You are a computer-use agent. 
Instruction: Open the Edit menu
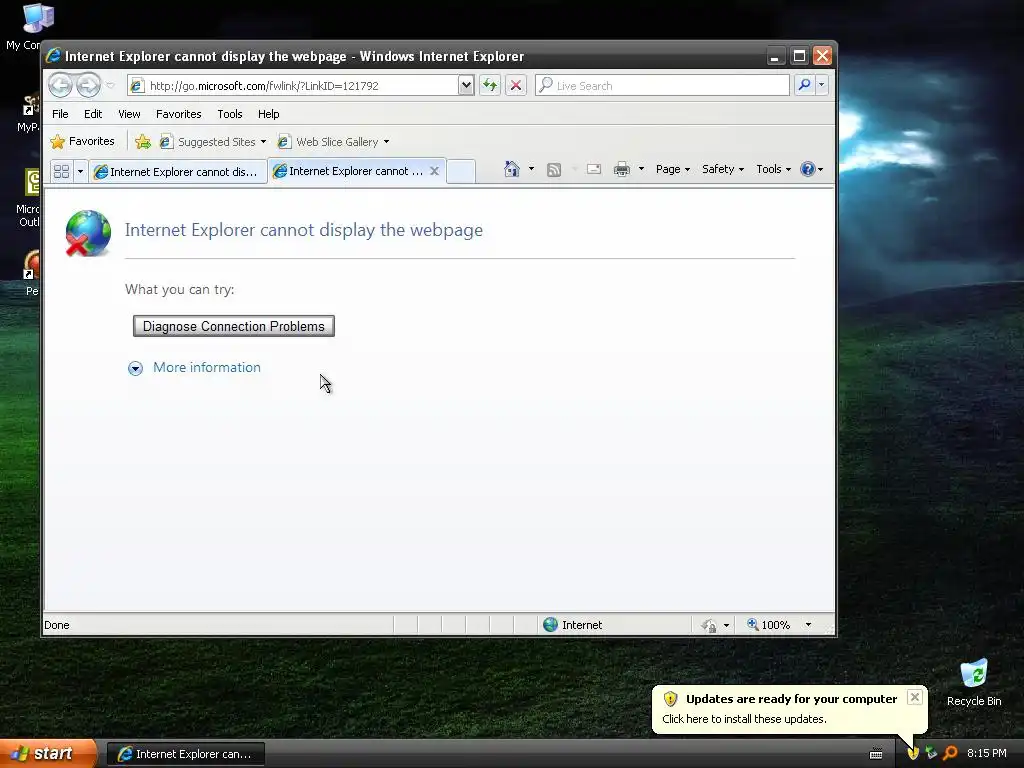[93, 114]
